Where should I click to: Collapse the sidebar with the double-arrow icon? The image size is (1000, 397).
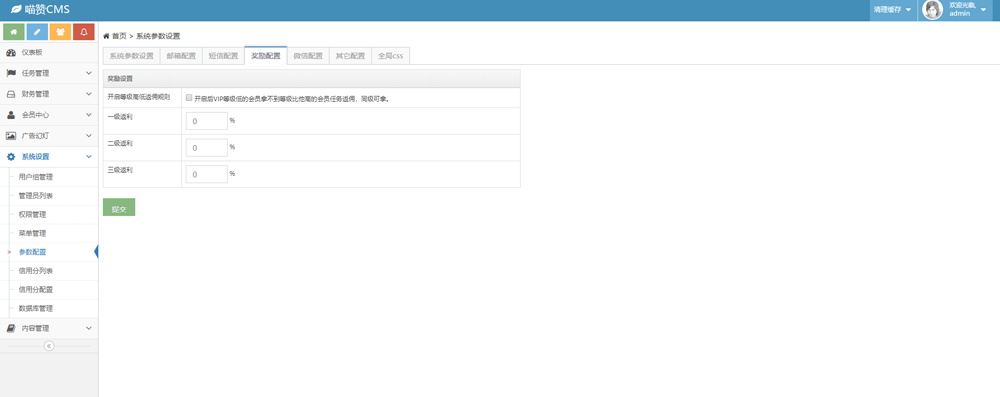click(x=49, y=346)
